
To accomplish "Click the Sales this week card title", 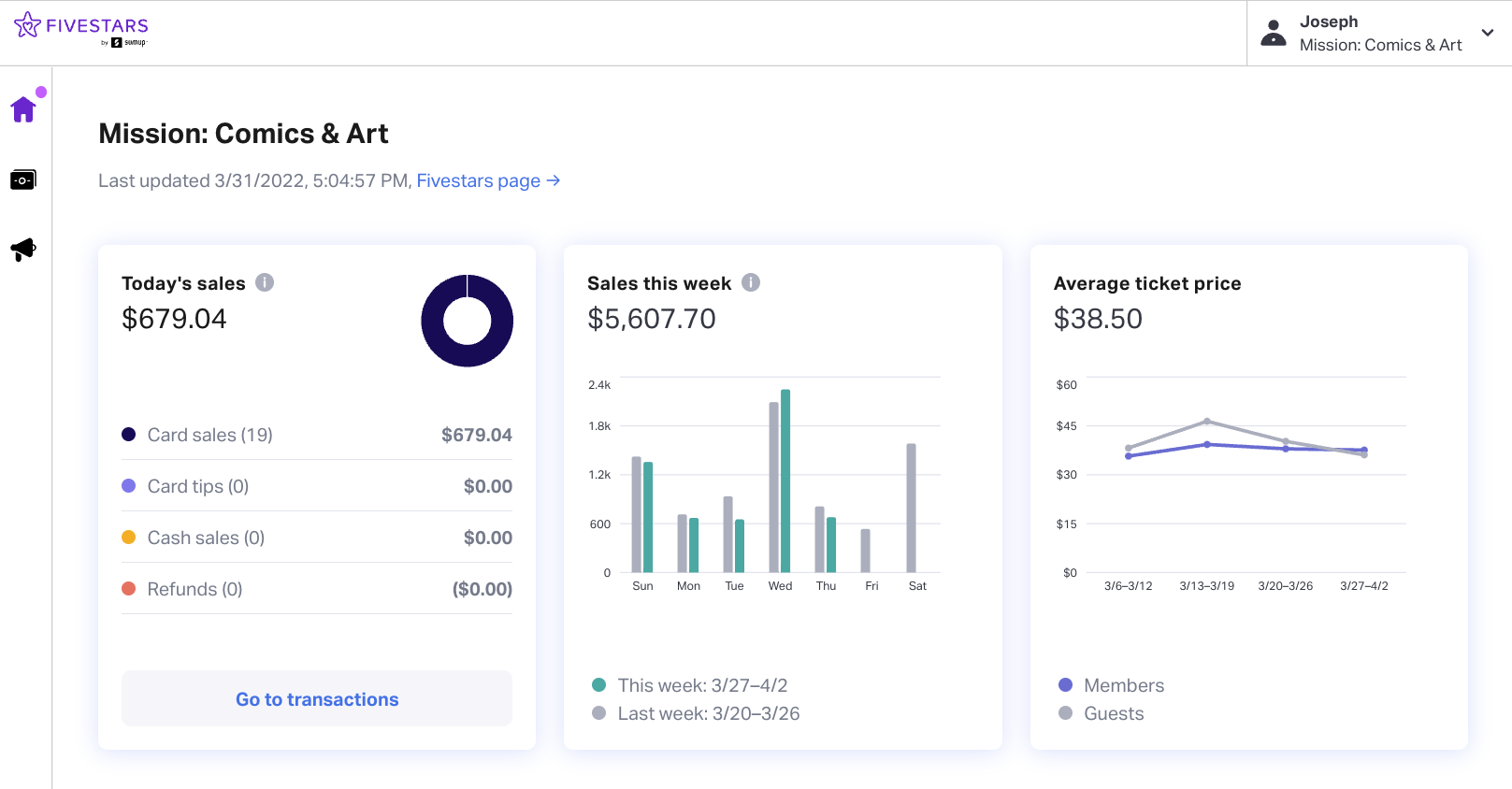I will 659,283.
